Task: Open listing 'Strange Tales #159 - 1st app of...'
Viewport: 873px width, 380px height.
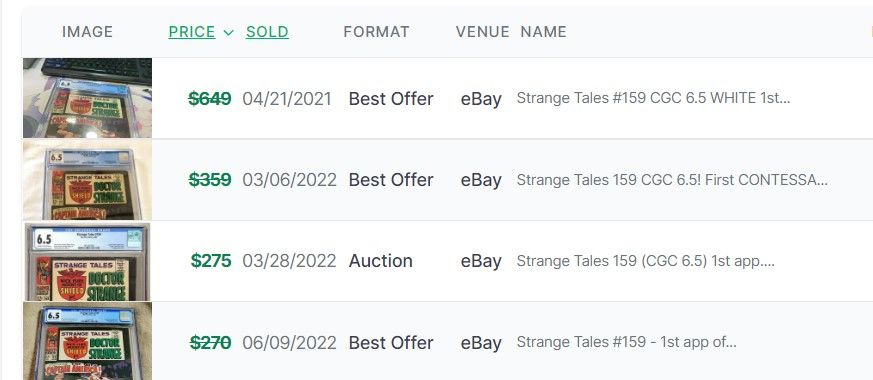Action: pos(626,342)
